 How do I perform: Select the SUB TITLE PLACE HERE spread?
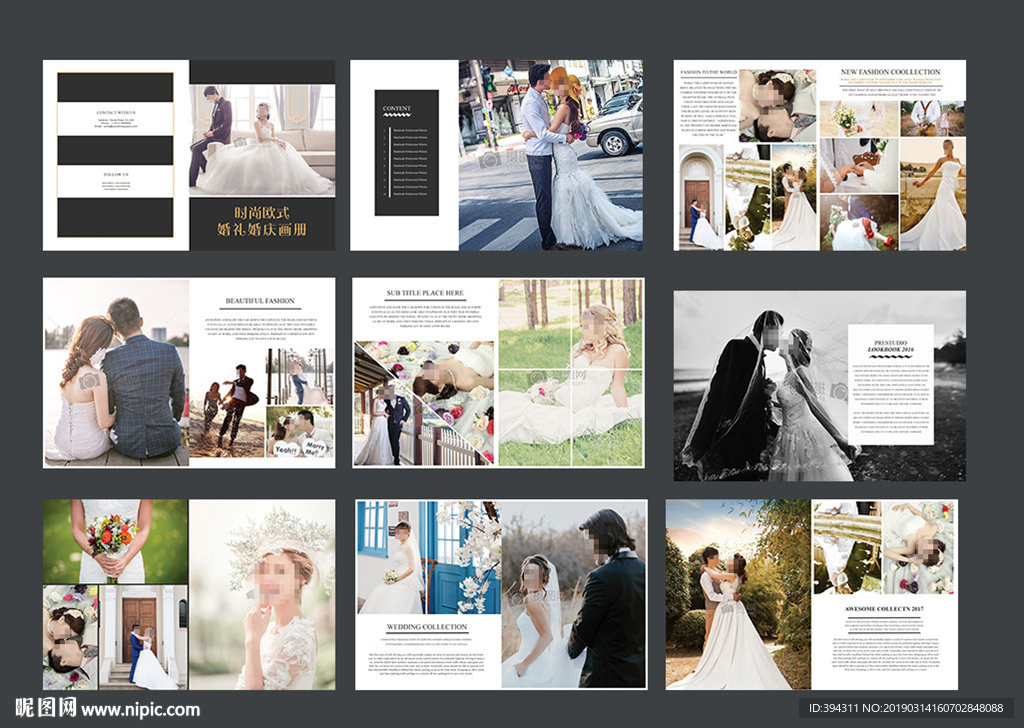coord(498,373)
